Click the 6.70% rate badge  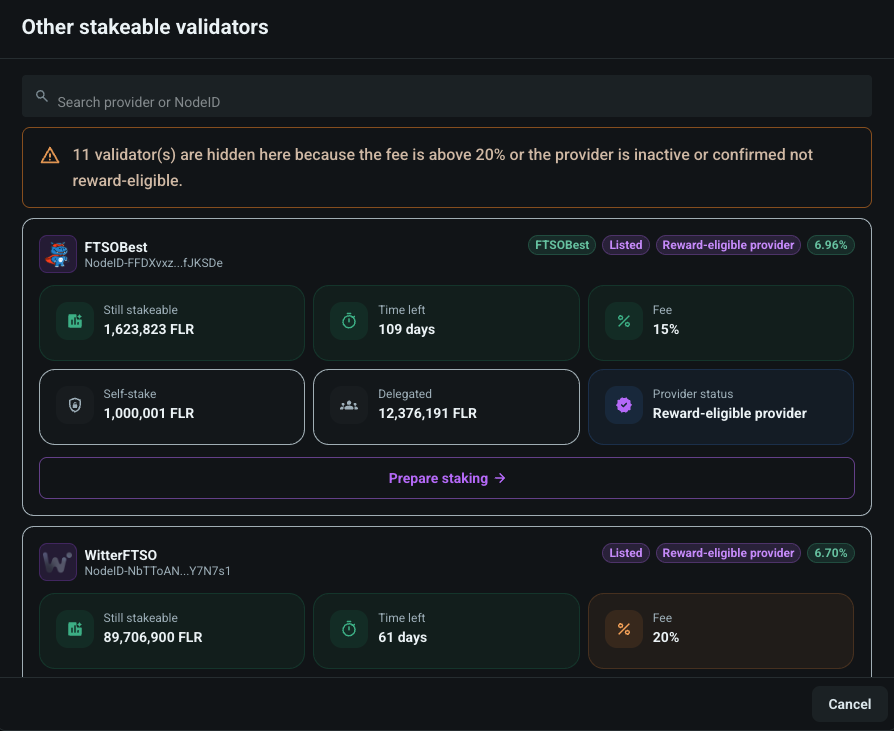(831, 553)
